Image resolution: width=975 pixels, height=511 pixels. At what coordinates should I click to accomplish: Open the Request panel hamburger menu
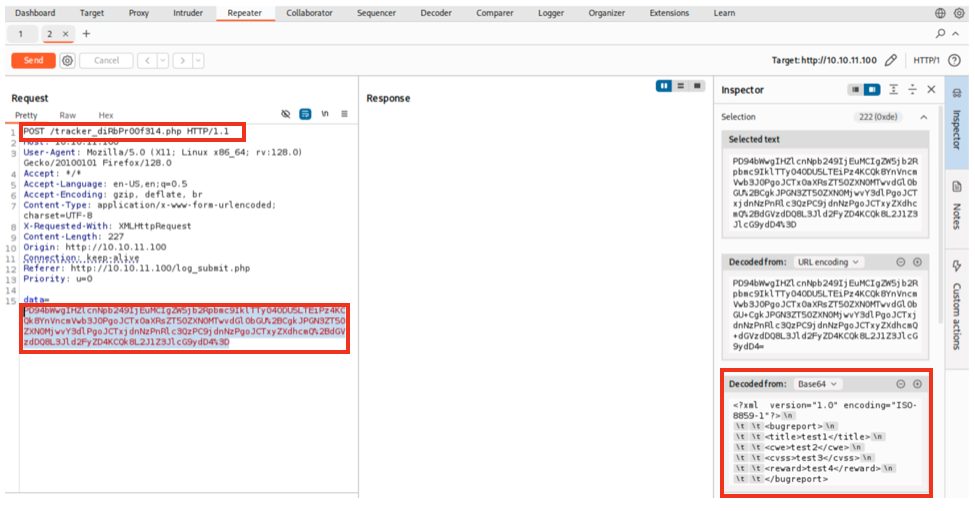[344, 114]
